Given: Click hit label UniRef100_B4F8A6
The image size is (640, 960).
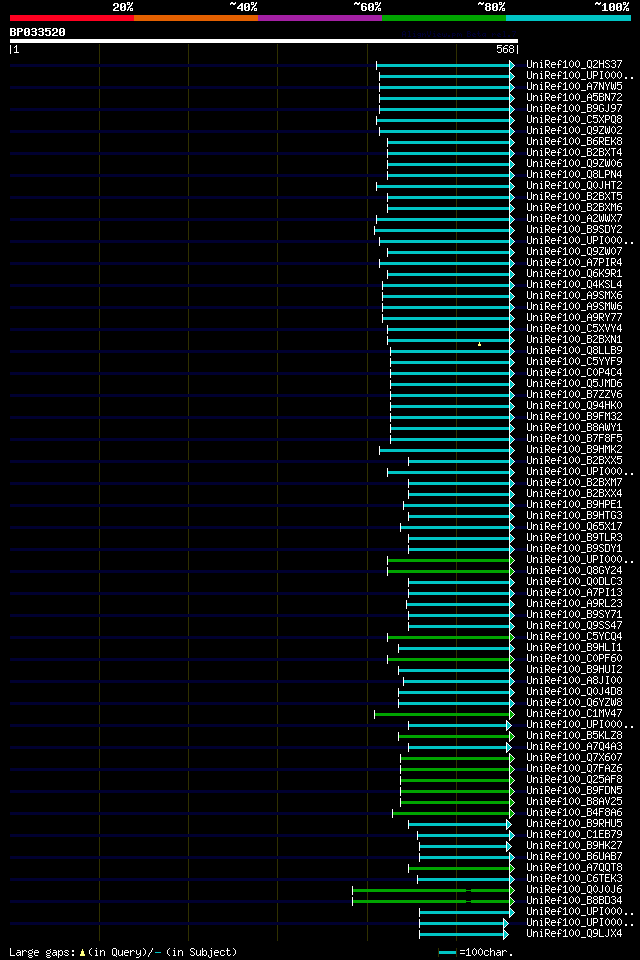Looking at the screenshot, I should point(574,813).
